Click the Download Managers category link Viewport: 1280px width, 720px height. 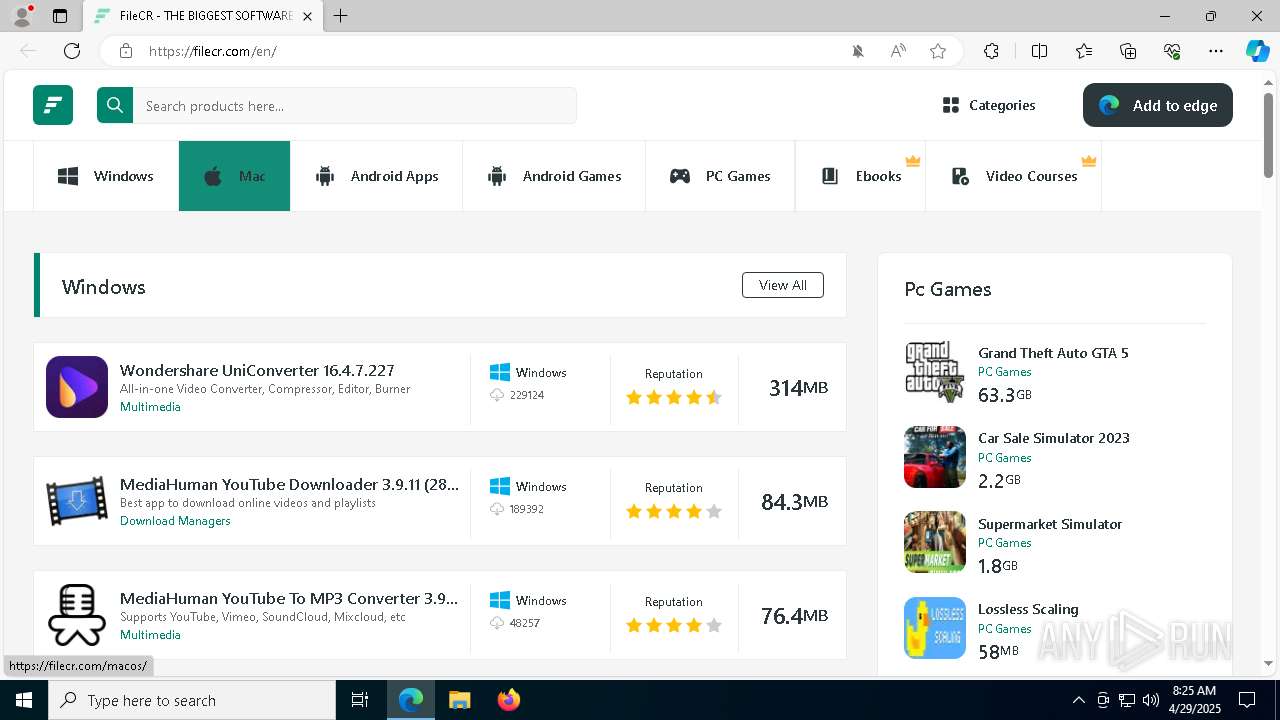175,521
